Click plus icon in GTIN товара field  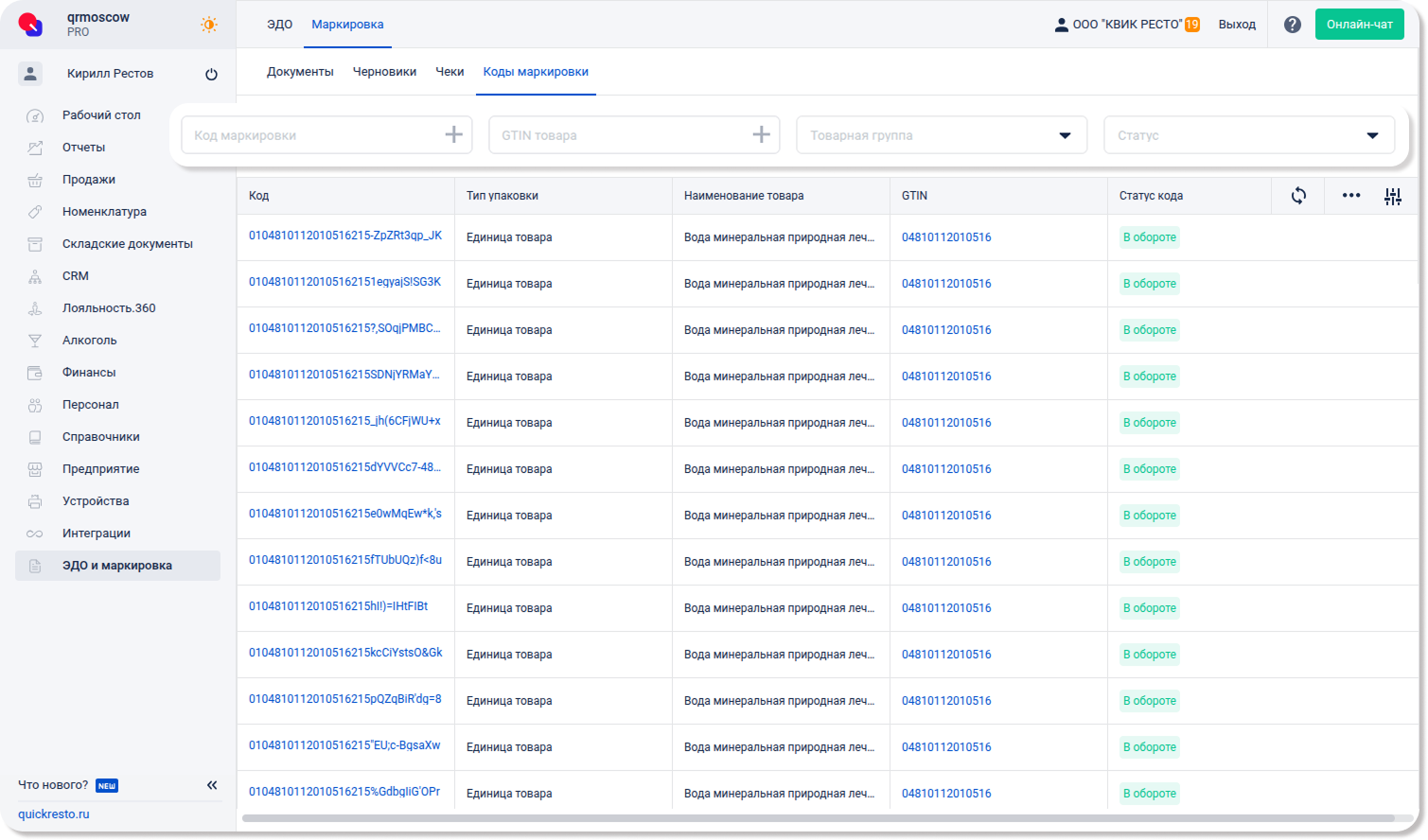(761, 135)
